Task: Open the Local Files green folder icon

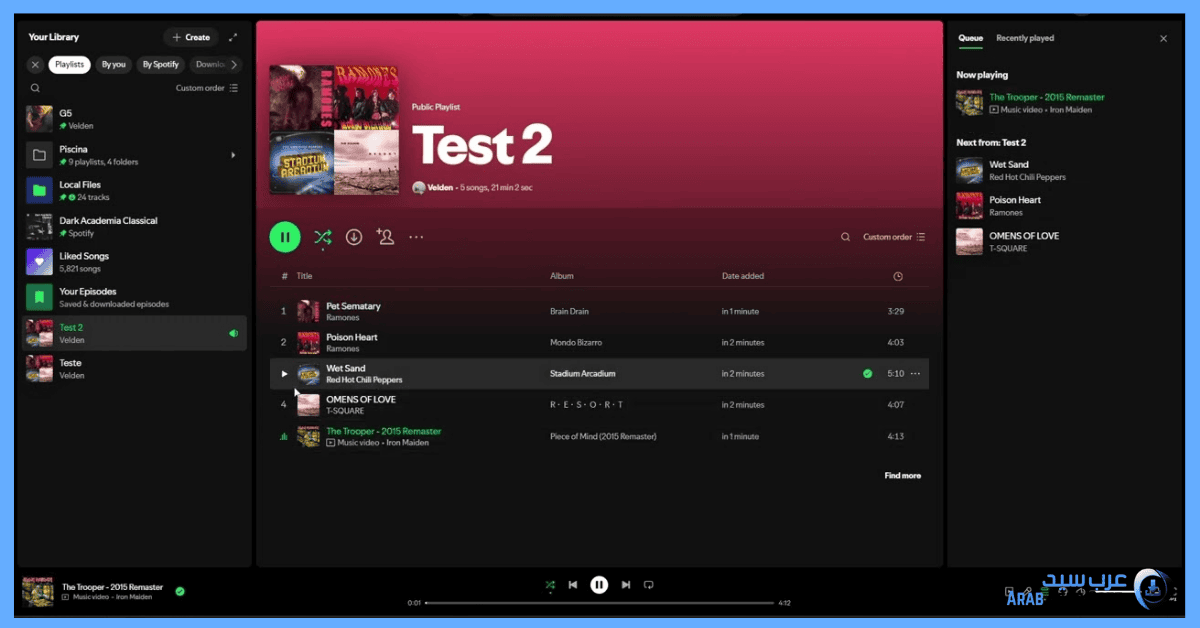Action: click(x=39, y=190)
